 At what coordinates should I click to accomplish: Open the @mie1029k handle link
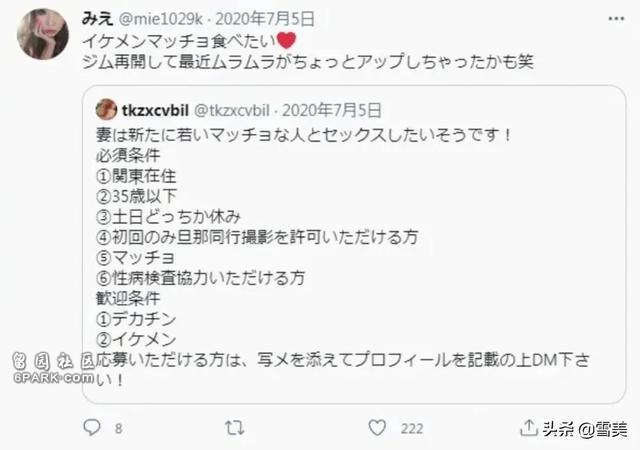[x=160, y=19]
